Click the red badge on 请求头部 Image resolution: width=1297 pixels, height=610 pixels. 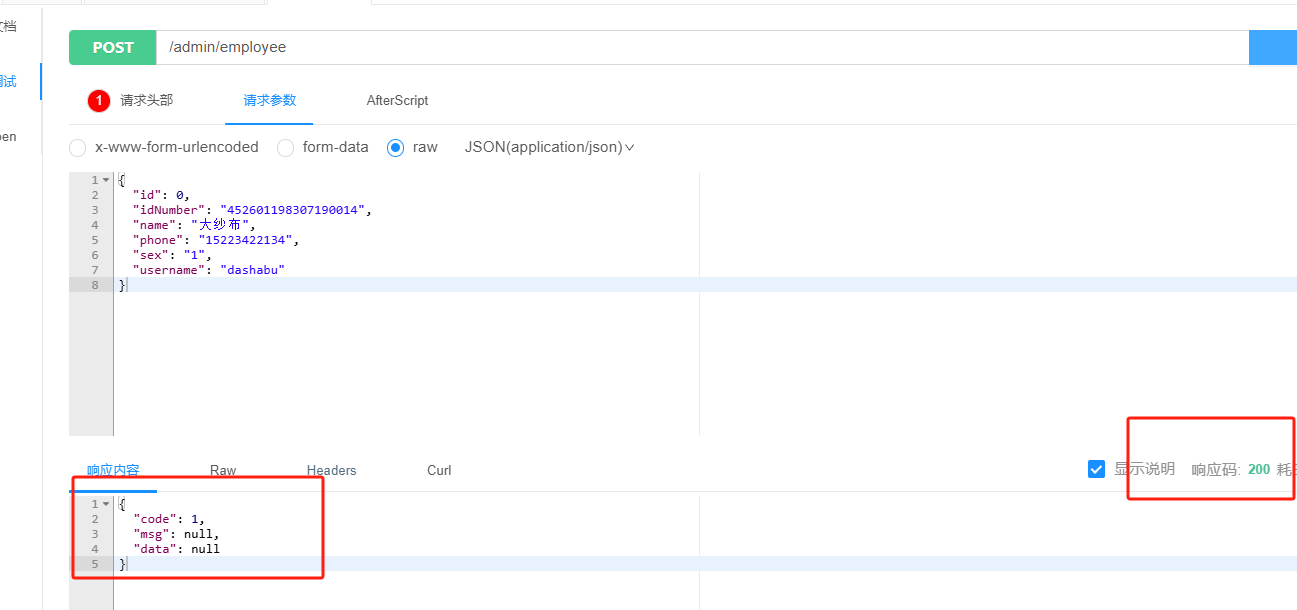coord(99,100)
